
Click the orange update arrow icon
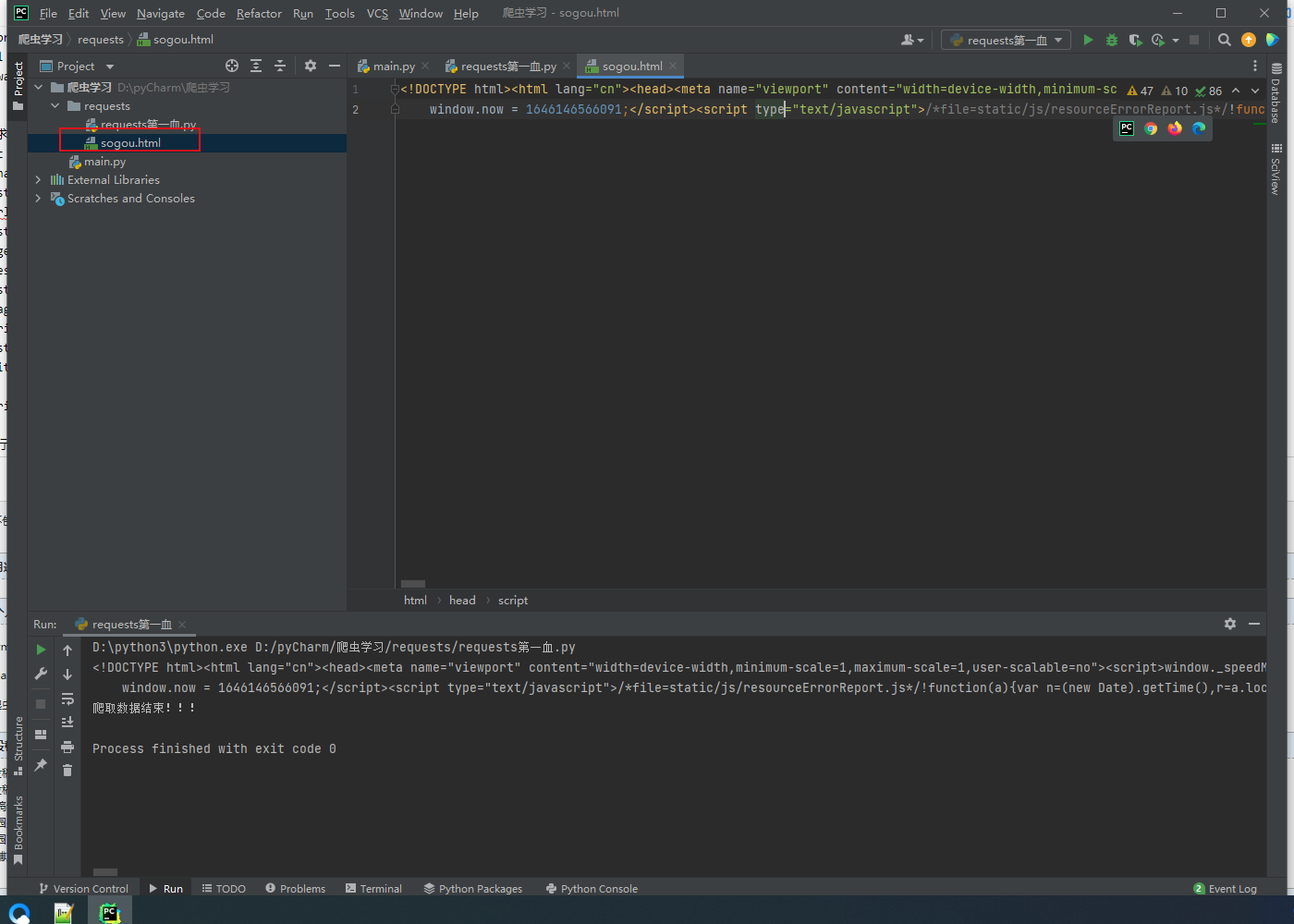tap(1249, 40)
